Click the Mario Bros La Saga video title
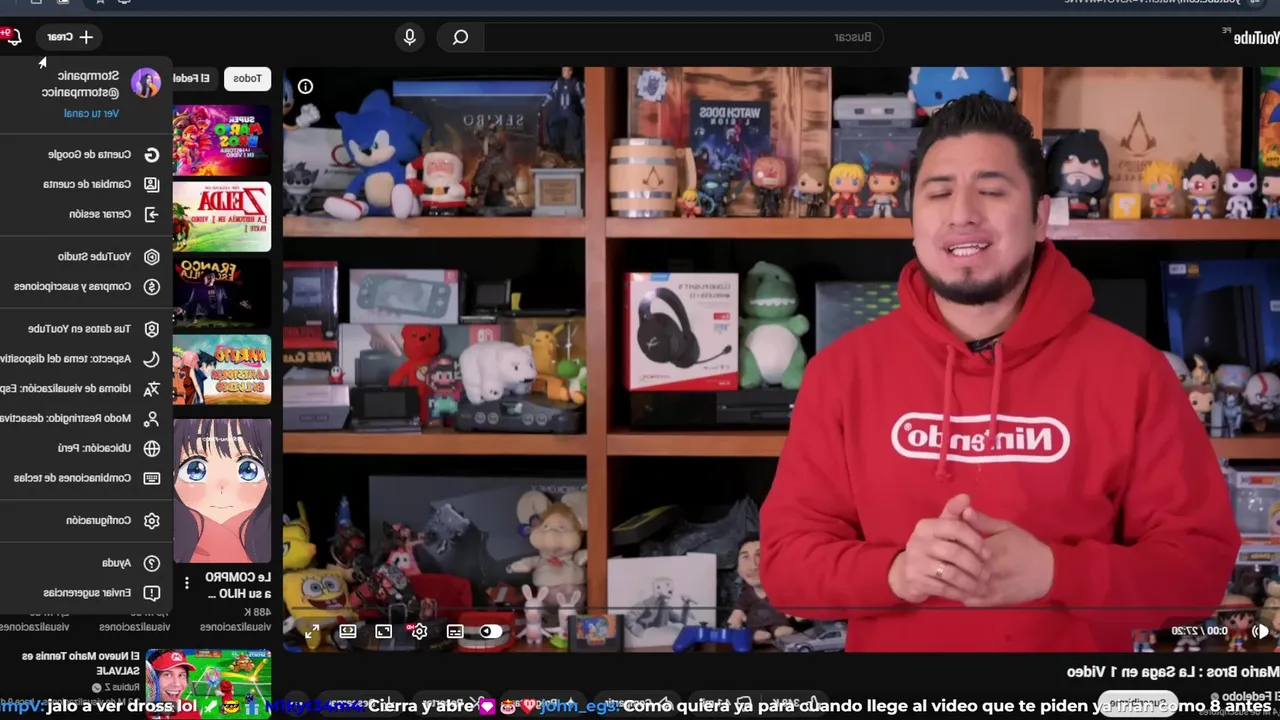Viewport: 1280px width, 720px height. point(1172,671)
